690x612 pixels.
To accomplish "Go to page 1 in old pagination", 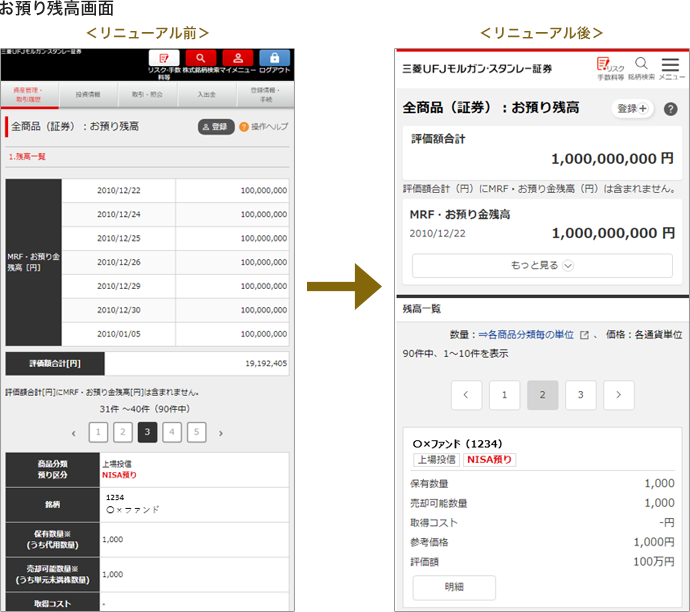I will [x=98, y=432].
